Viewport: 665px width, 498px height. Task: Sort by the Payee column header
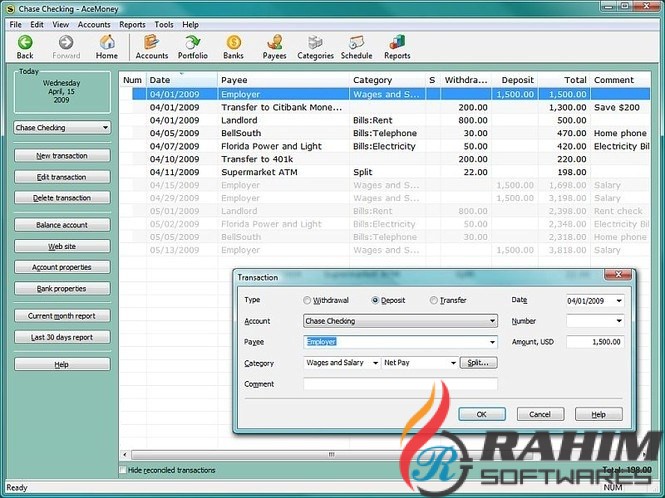click(284, 80)
